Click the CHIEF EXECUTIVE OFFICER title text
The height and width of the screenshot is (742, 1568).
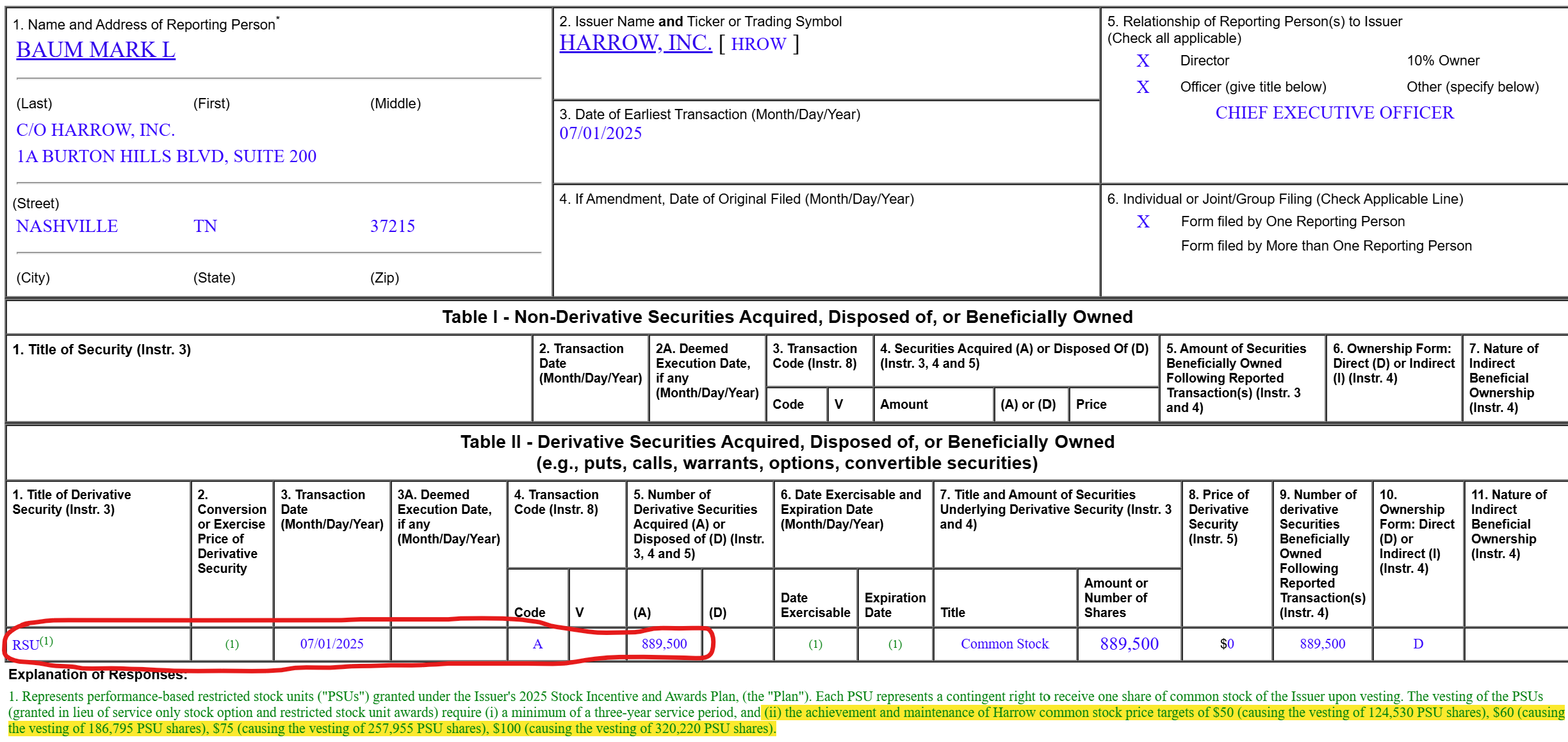(x=1334, y=113)
